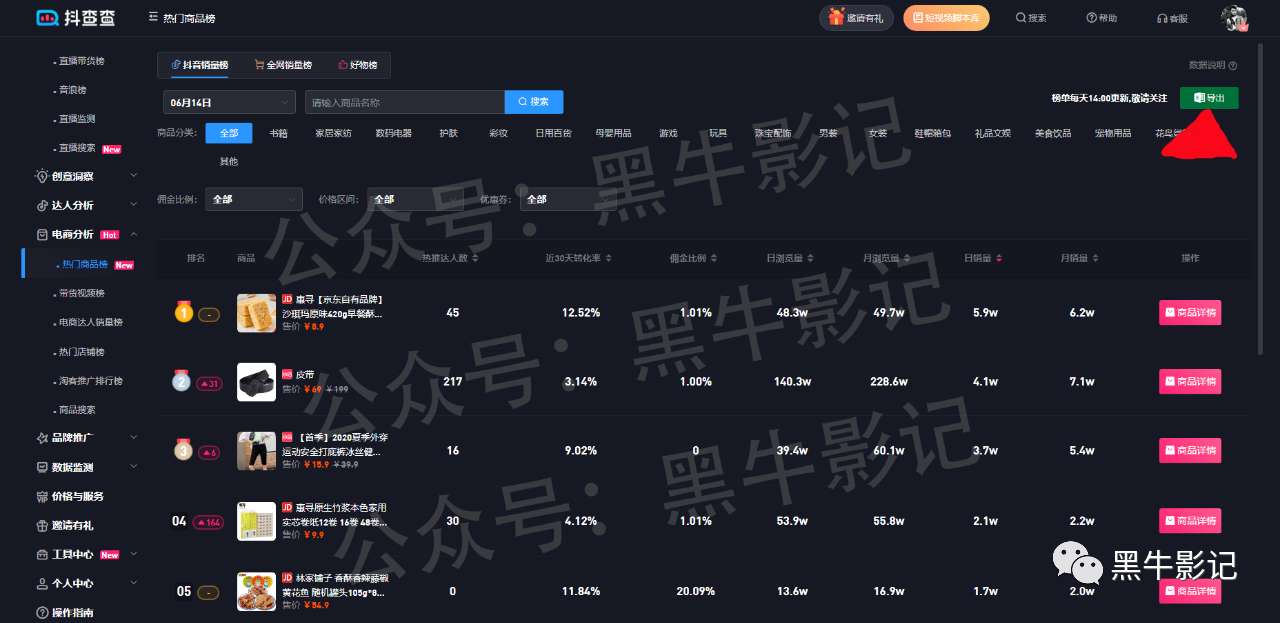The width and height of the screenshot is (1280, 623).
Task: Click 商品详情 for the 皮带 product
Action: 1190,381
